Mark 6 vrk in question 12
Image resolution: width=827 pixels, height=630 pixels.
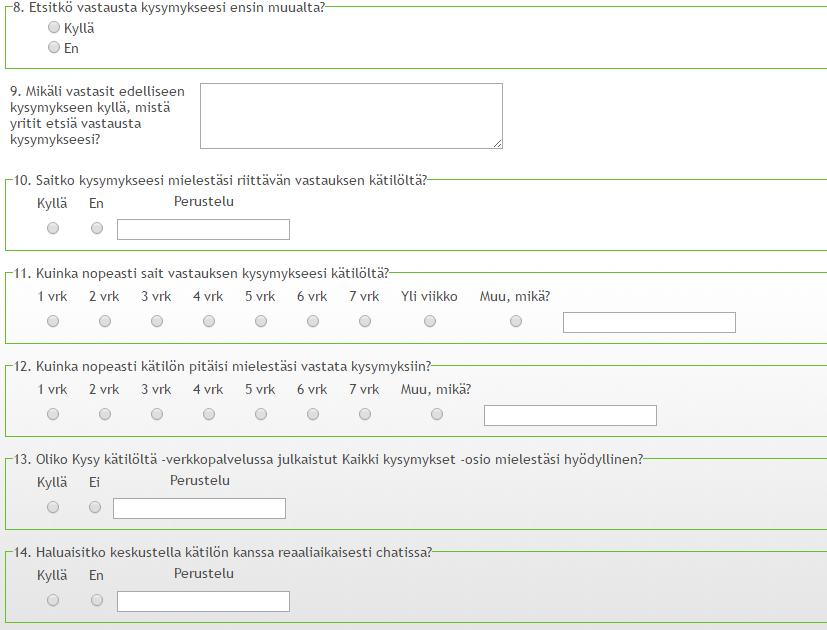pos(313,414)
